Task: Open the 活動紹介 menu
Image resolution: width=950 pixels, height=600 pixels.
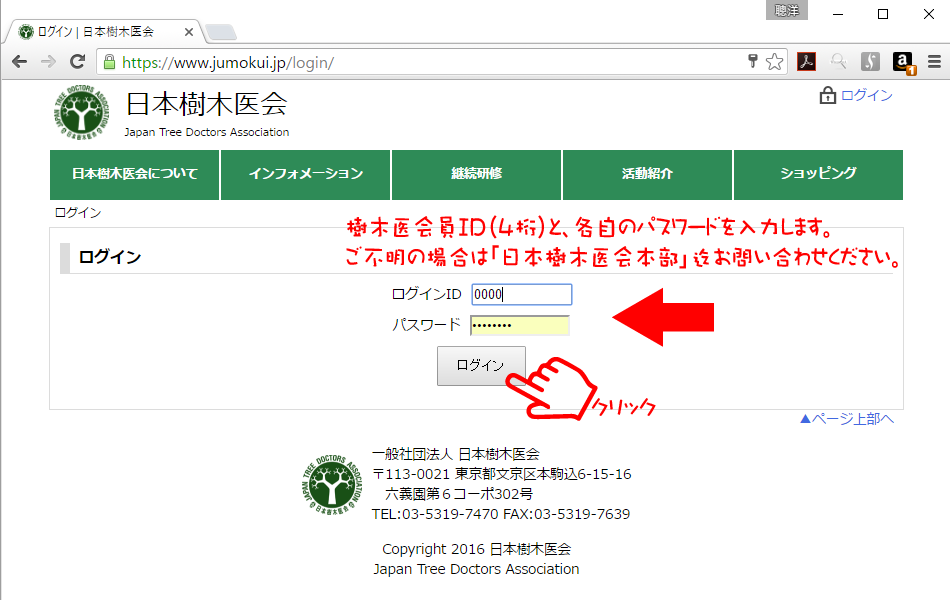Action: click(x=647, y=175)
